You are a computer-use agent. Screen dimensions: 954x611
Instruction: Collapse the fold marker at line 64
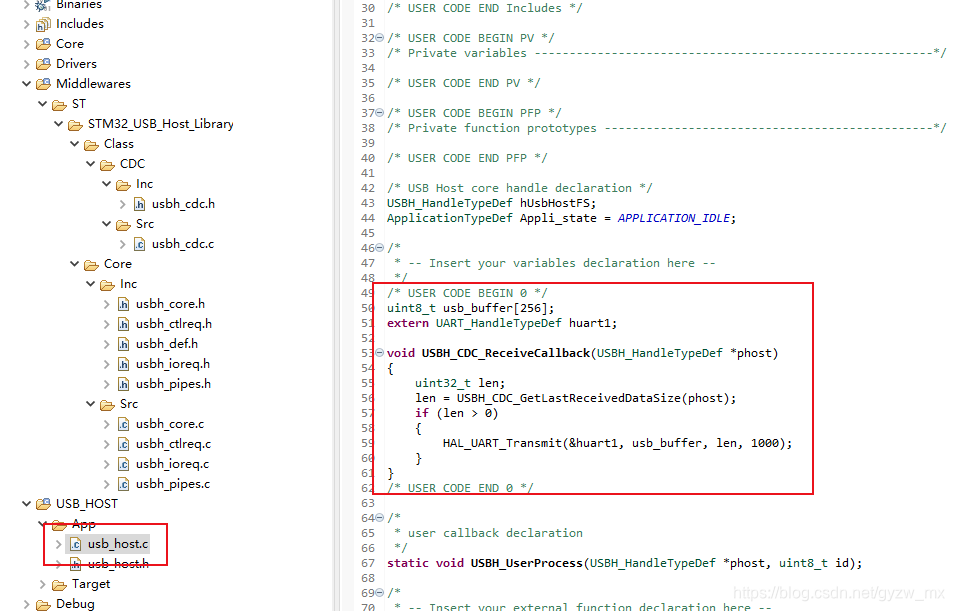tap(378, 517)
